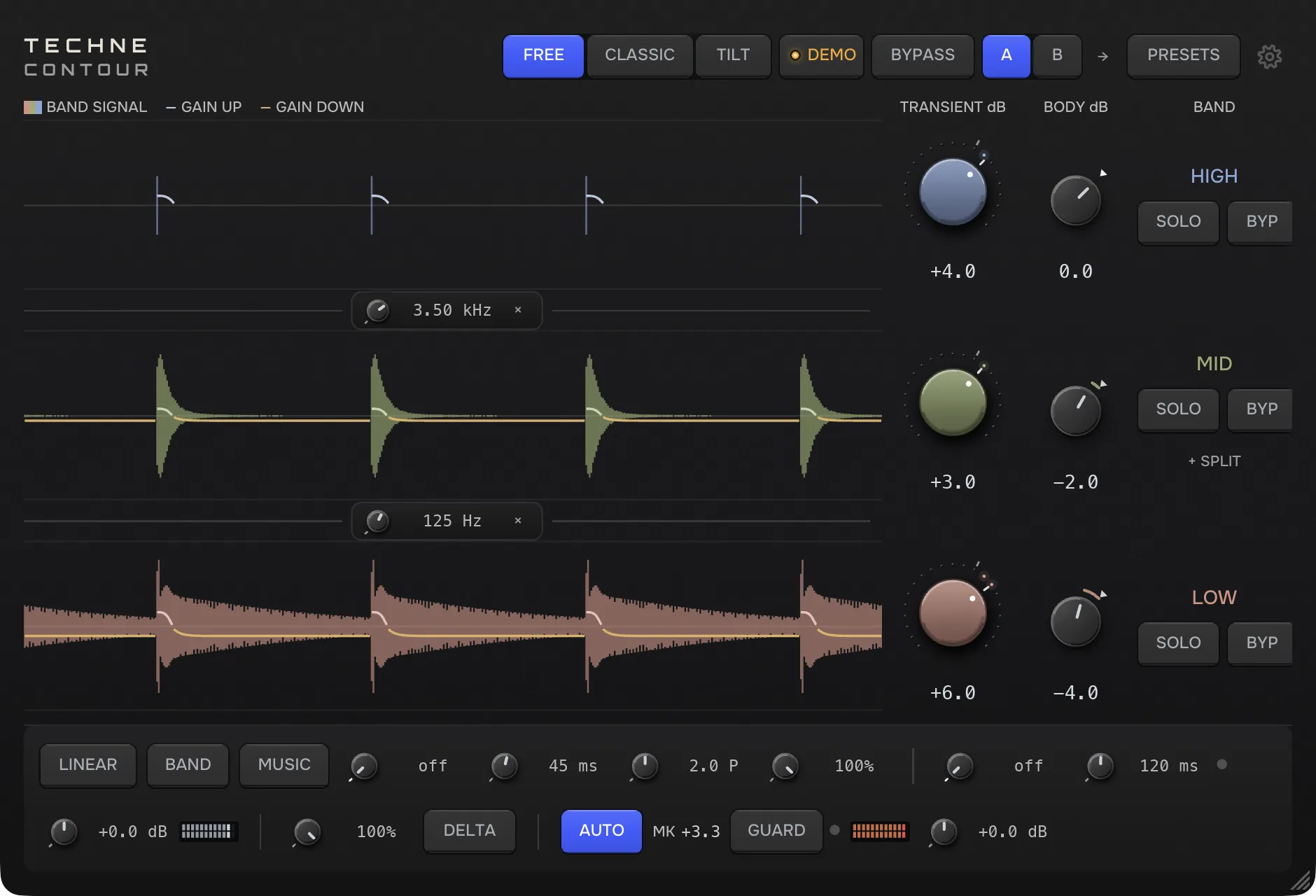
Task: Select state slot A
Action: 1007,56
